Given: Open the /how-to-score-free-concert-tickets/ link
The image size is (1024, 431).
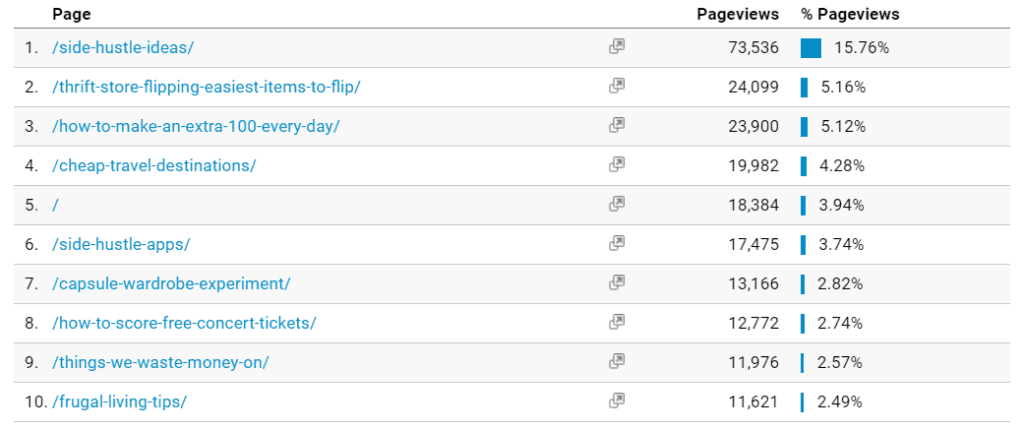Looking at the screenshot, I should [x=184, y=323].
